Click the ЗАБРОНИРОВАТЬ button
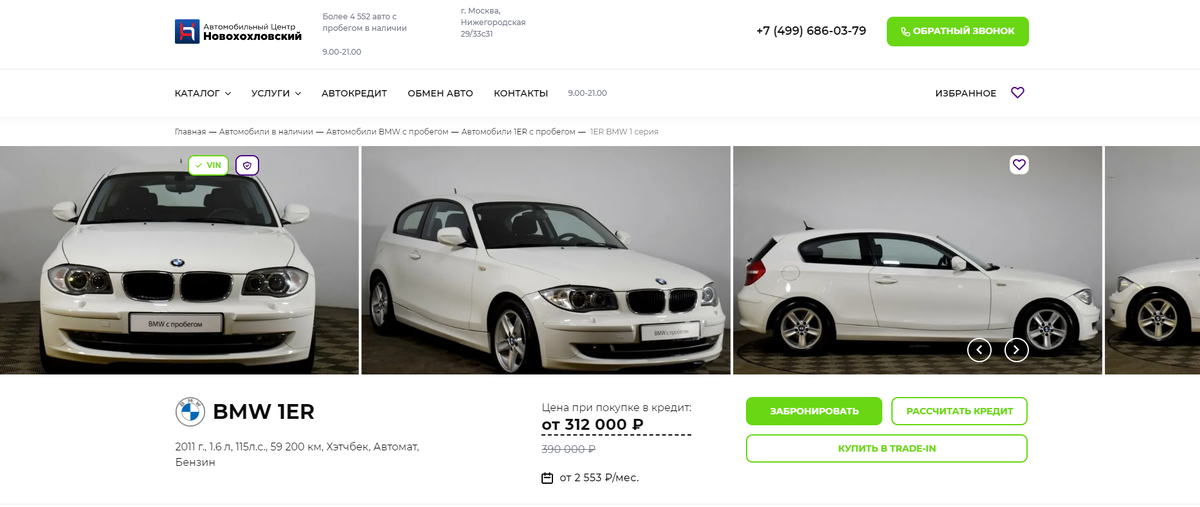The height and width of the screenshot is (507, 1200). (x=814, y=411)
